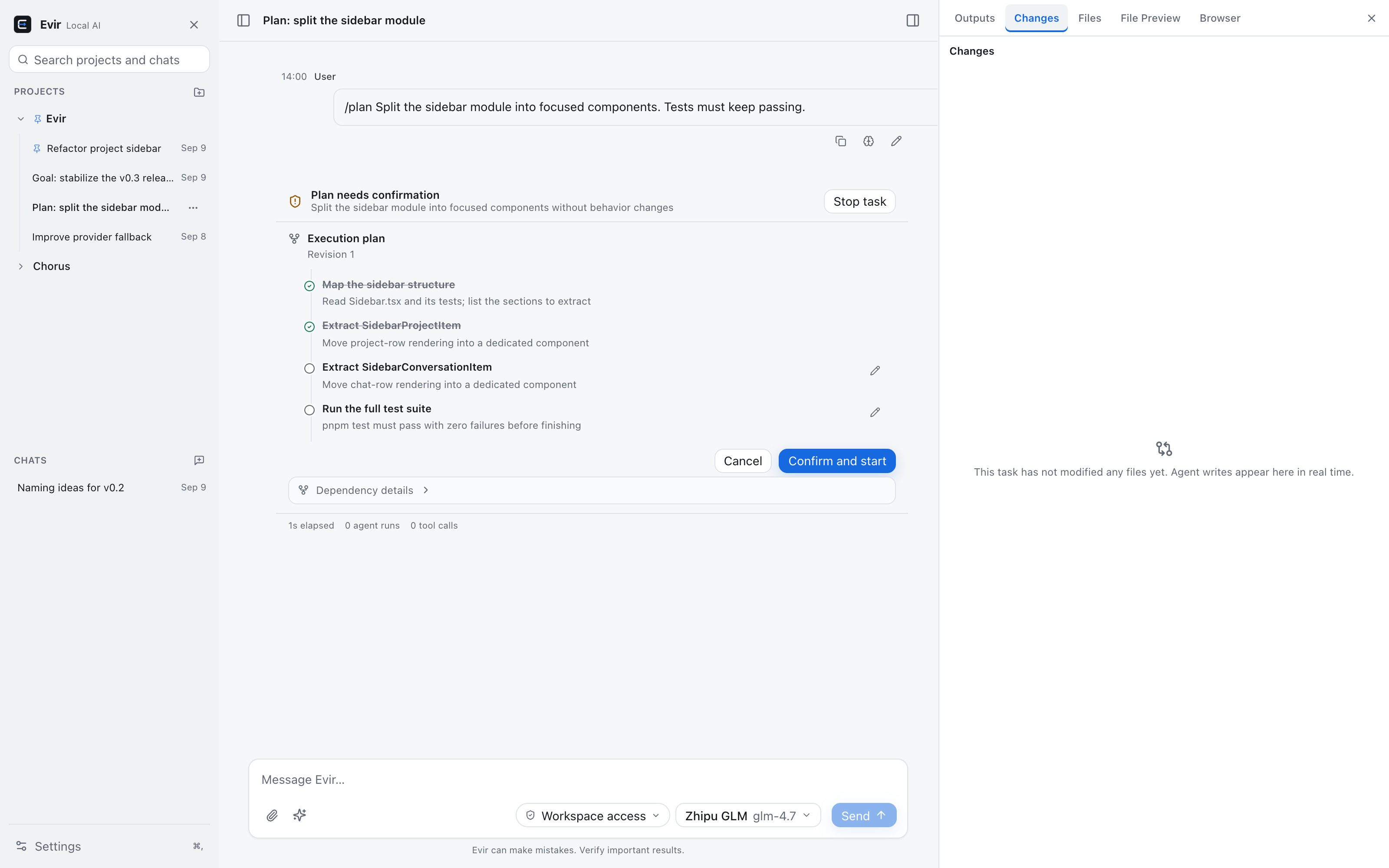This screenshot has height=868, width=1389.
Task: Click the new project folder icon
Action: click(199, 92)
